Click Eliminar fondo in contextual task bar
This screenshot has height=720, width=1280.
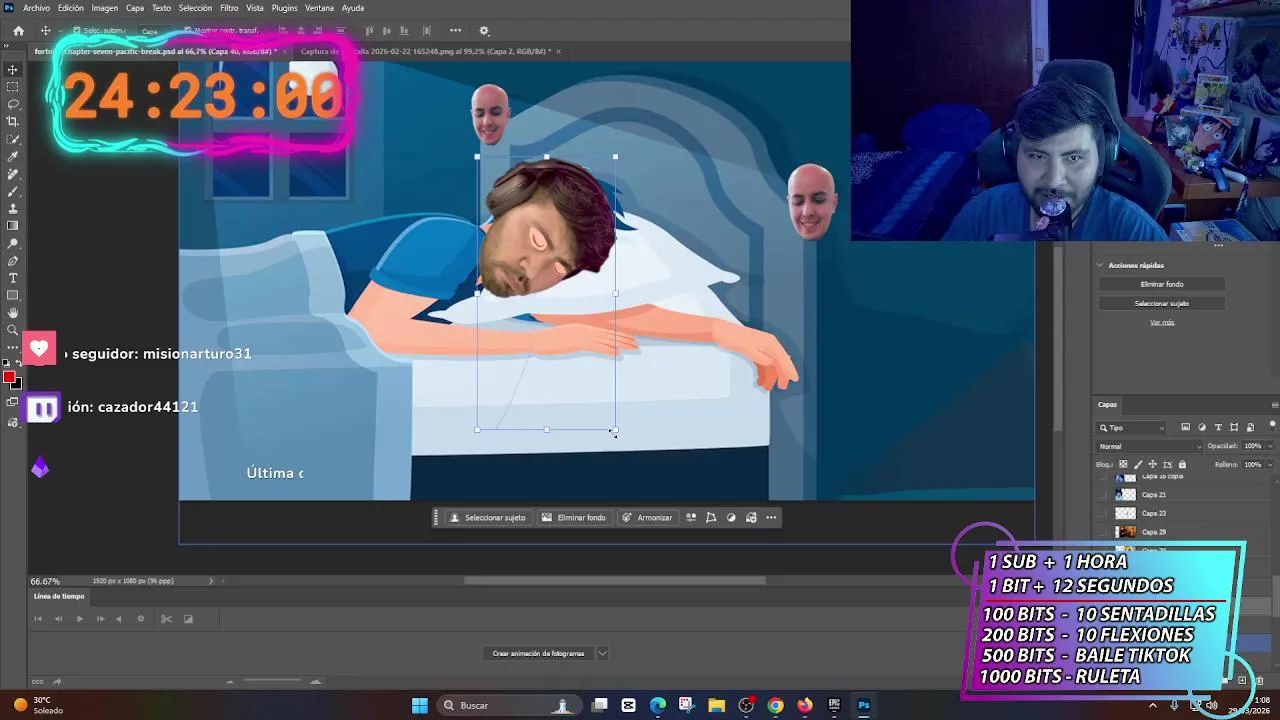click(x=574, y=518)
